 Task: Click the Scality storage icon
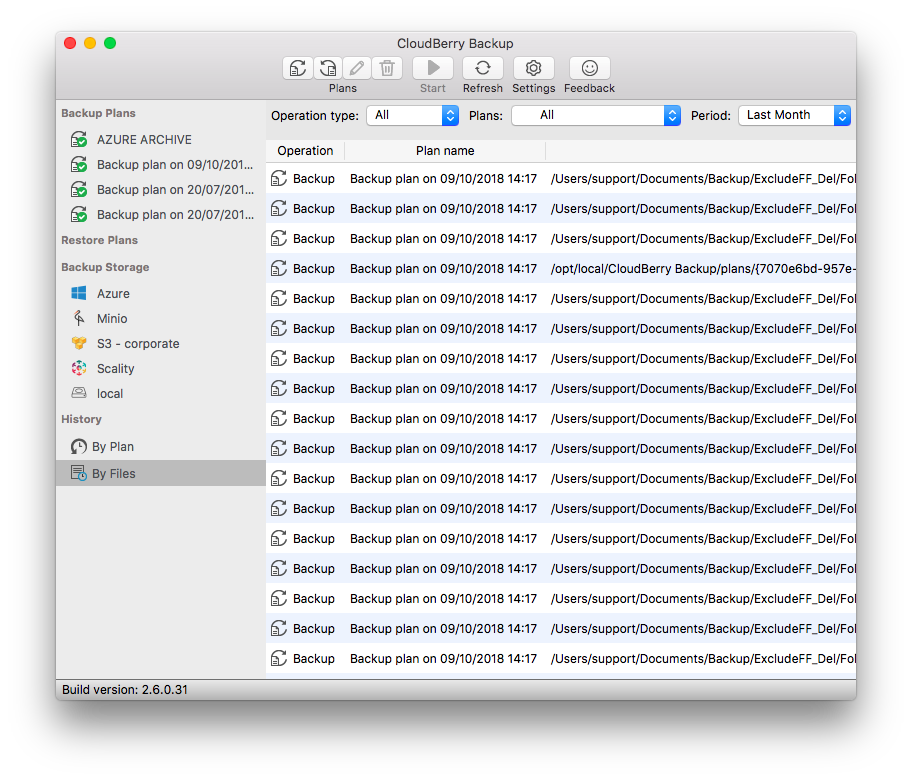pyautogui.click(x=79, y=368)
